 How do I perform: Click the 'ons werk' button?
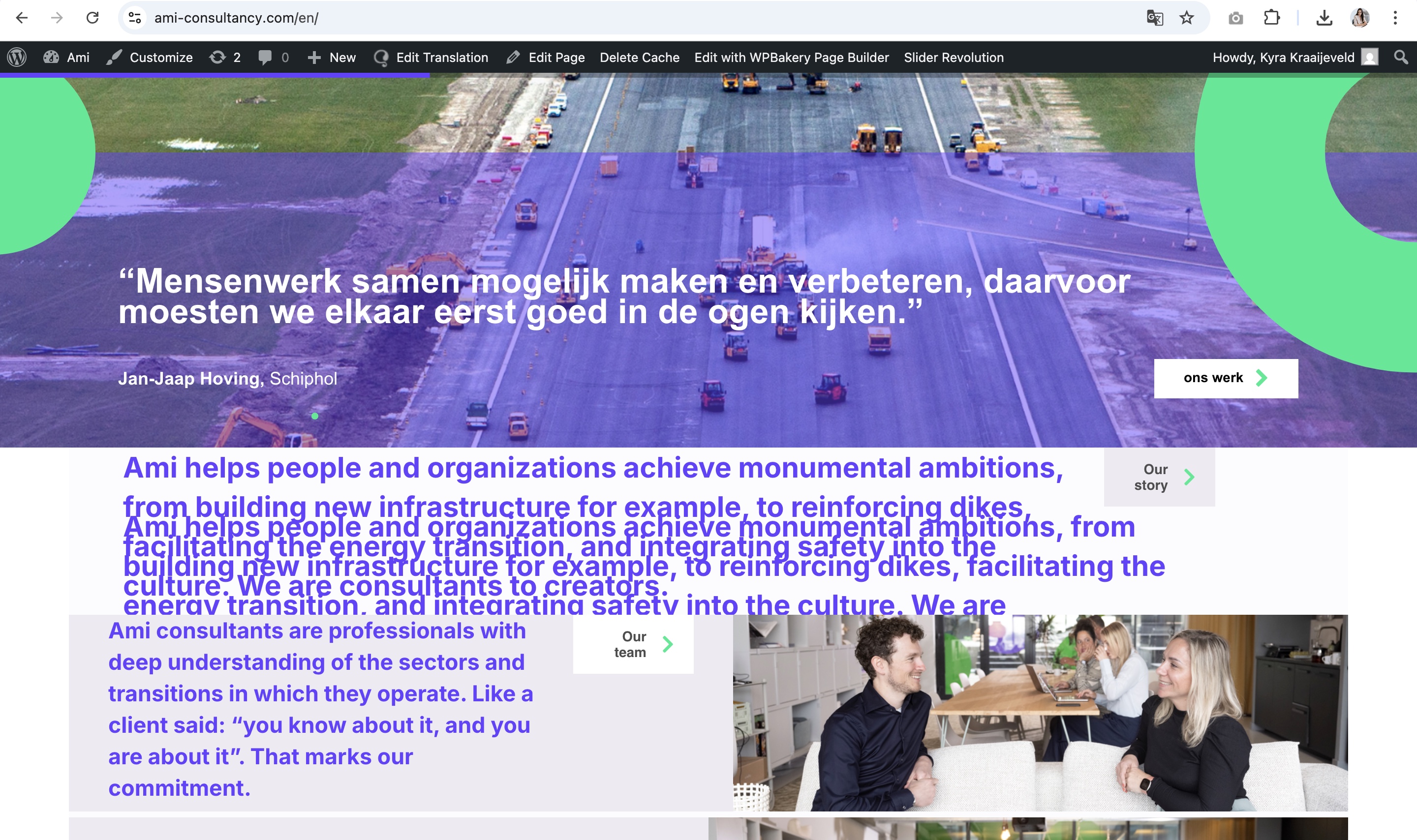click(x=1226, y=378)
